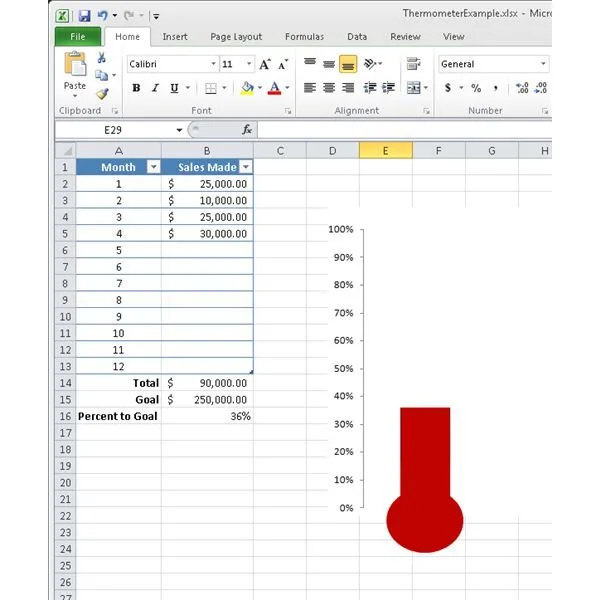Image resolution: width=600 pixels, height=600 pixels.
Task: Click Decrease Decimal icon
Action: tap(541, 88)
